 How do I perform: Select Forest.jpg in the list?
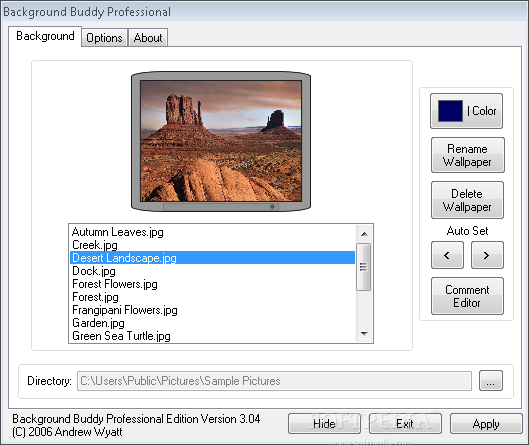click(x=213, y=297)
